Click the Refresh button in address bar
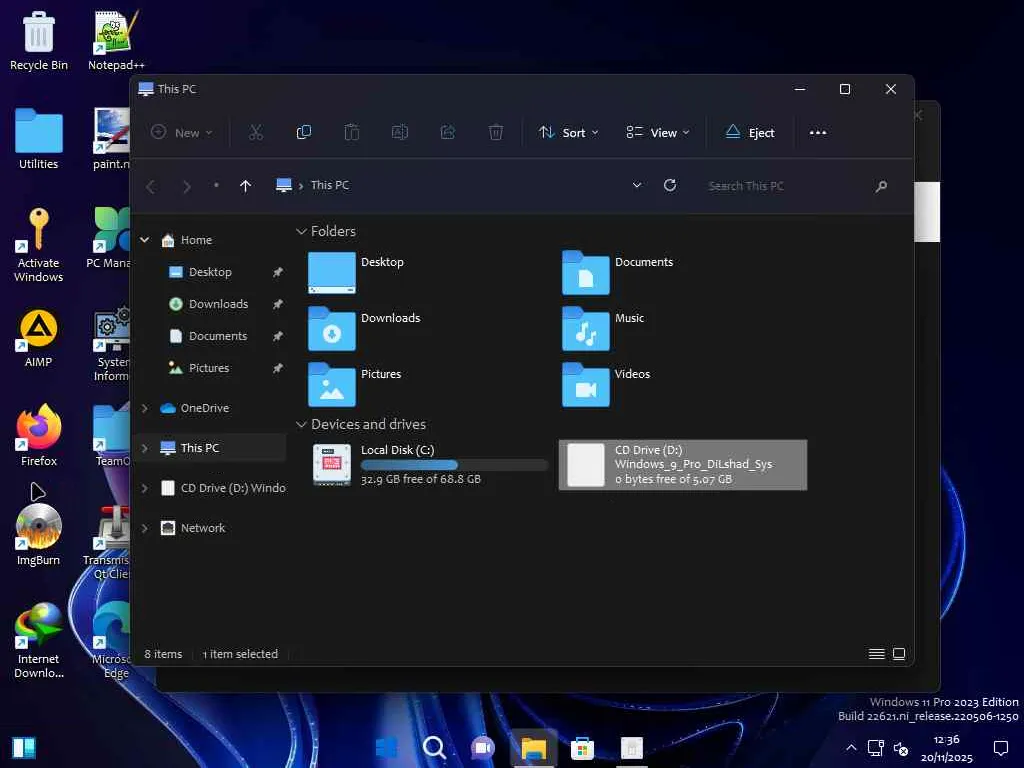Viewport: 1024px width, 768px height. [670, 185]
